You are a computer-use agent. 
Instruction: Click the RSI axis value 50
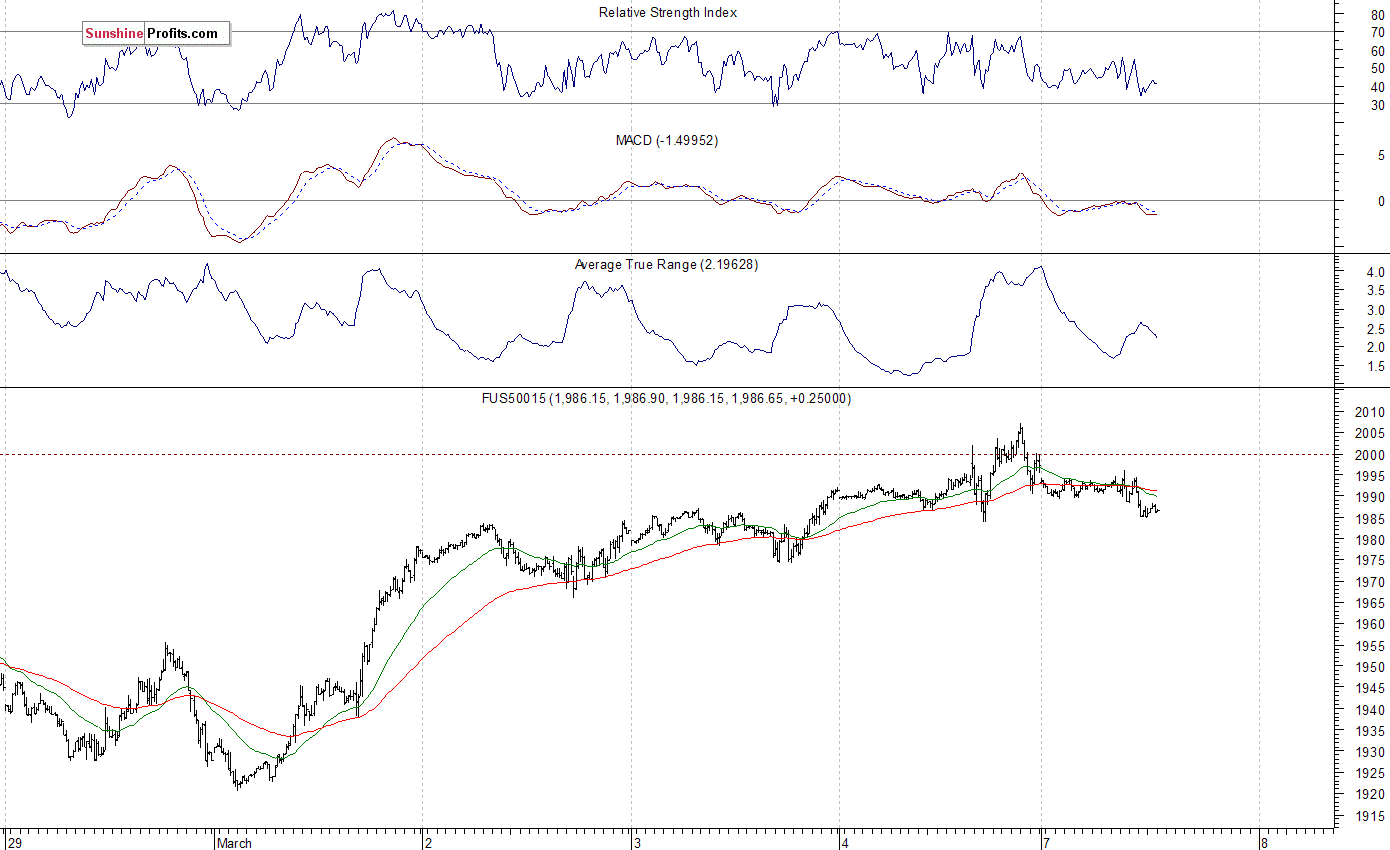[1378, 69]
